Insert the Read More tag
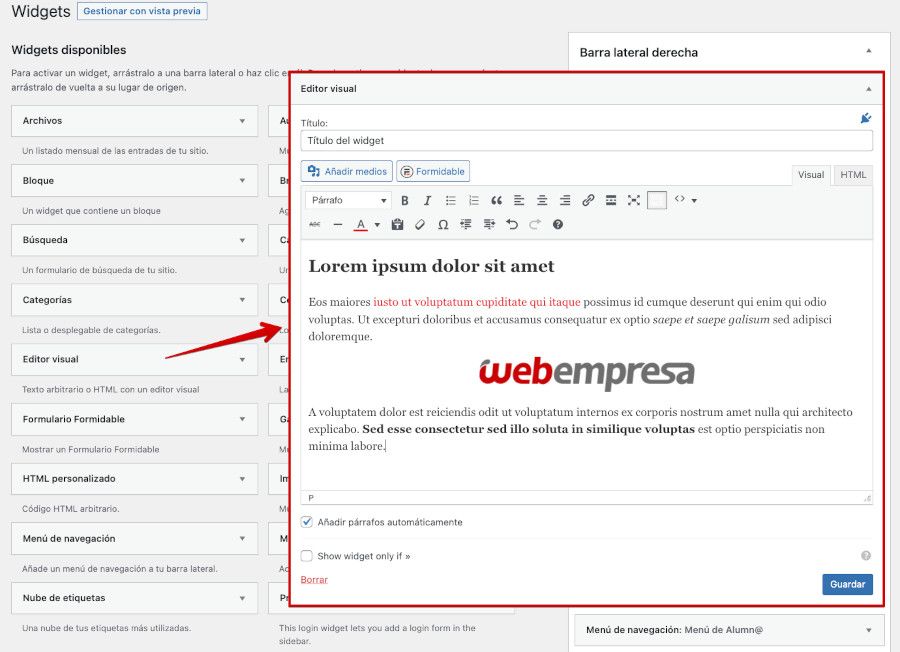Viewport: 900px width, 652px height. [611, 200]
